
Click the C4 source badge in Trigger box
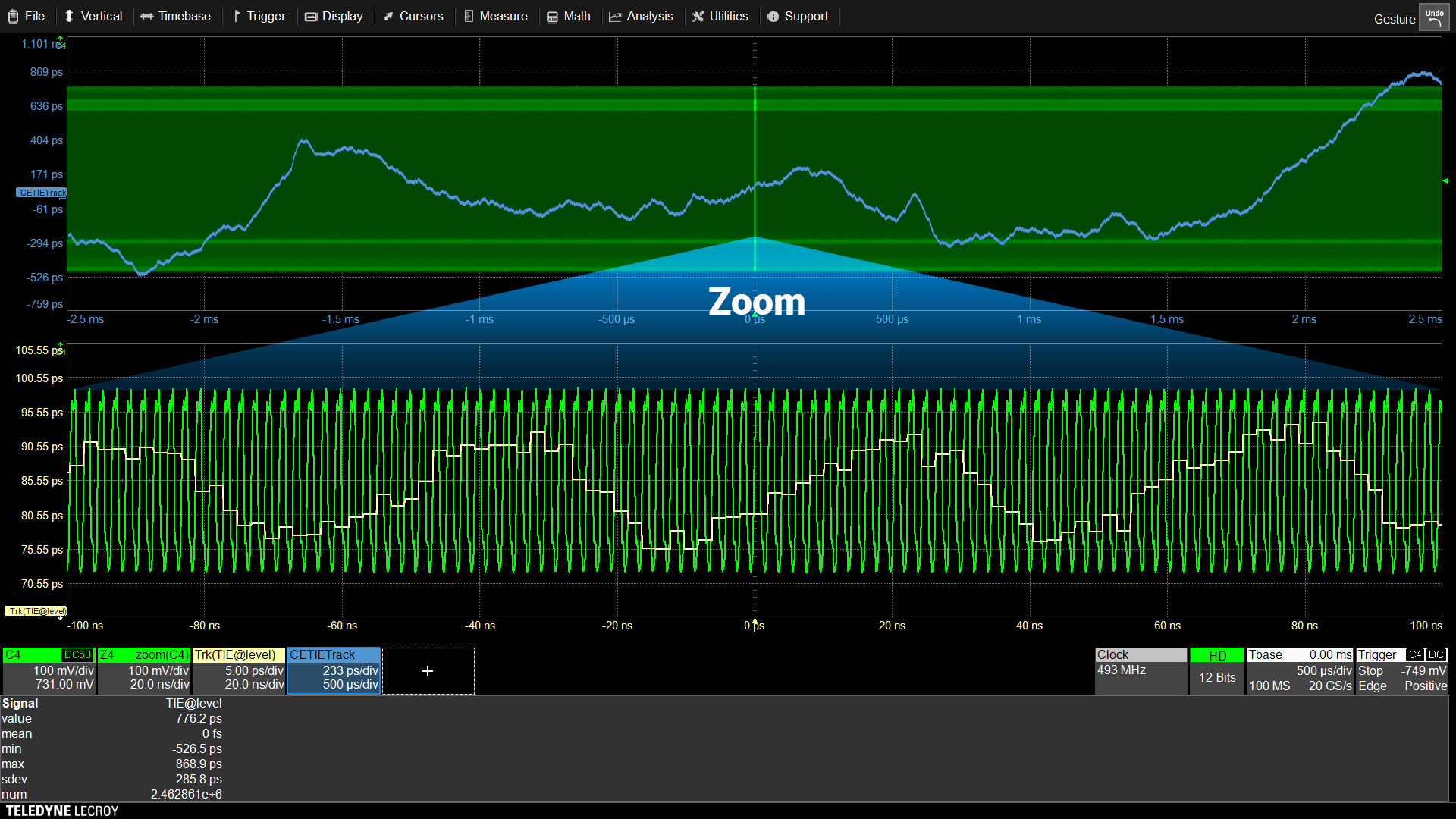[1414, 655]
